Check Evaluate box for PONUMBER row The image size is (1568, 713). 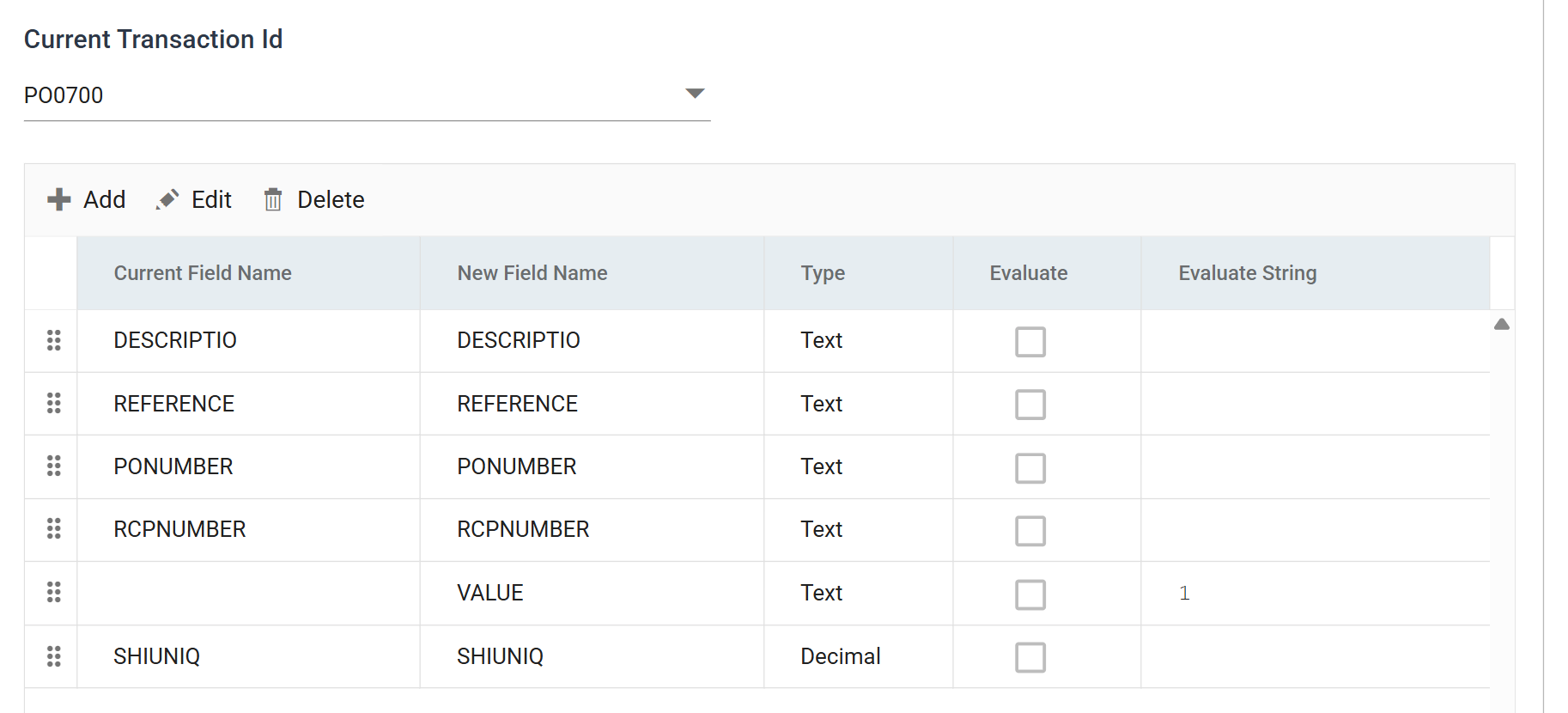point(1030,468)
